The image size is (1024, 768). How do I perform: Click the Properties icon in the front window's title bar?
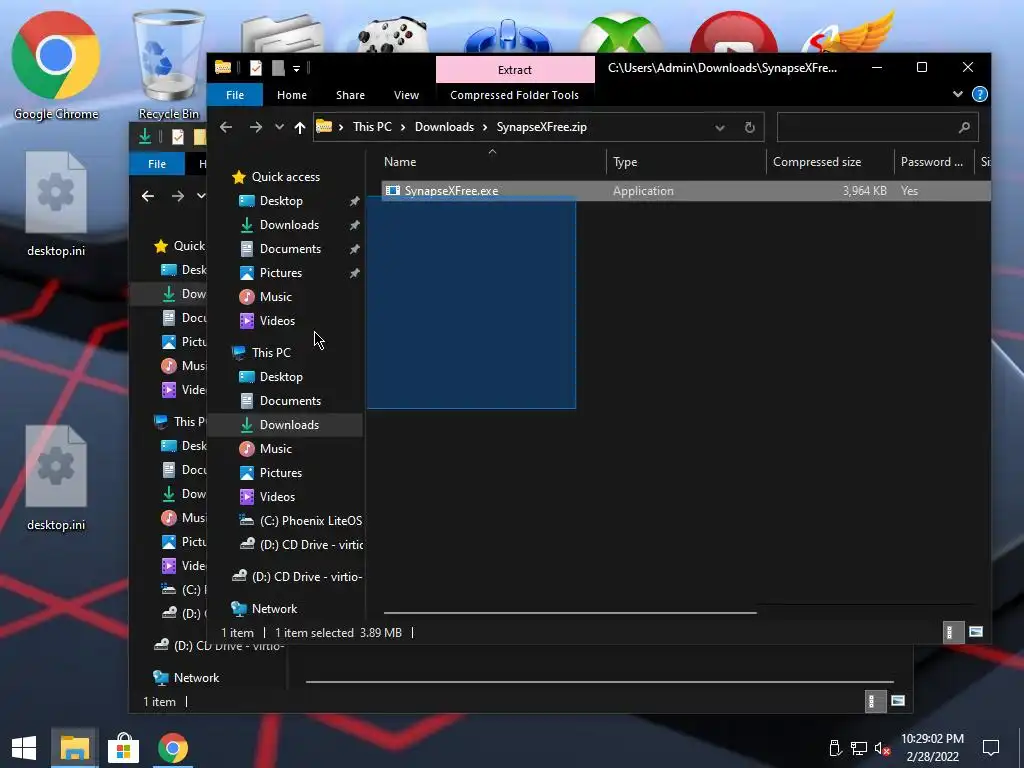pos(256,68)
